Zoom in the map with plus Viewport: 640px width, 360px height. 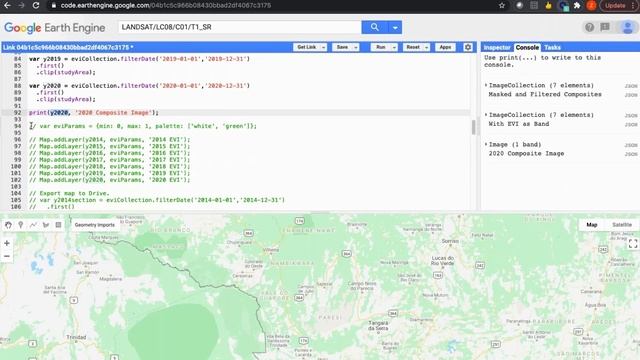click(x=7, y=243)
